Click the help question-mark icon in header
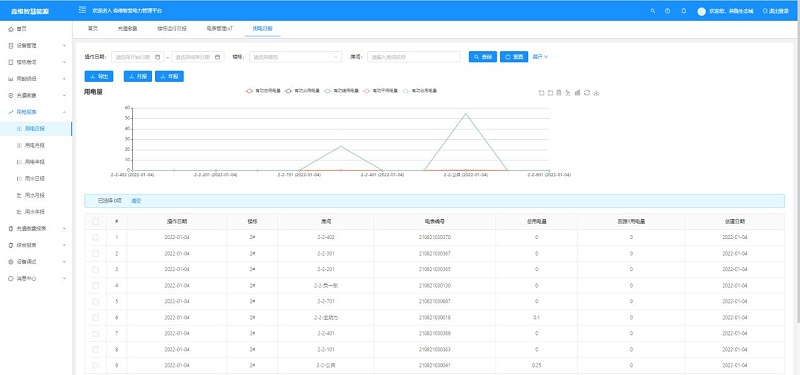The image size is (800, 375). tap(667, 11)
